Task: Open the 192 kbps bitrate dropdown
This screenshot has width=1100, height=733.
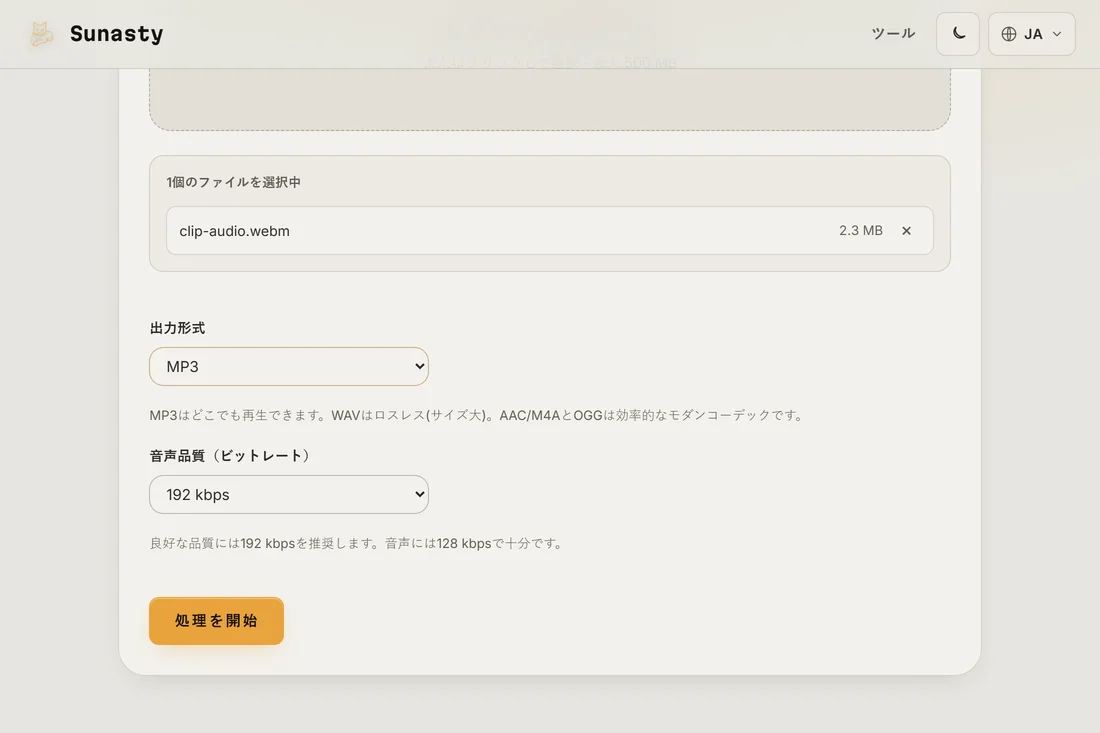Action: point(289,495)
